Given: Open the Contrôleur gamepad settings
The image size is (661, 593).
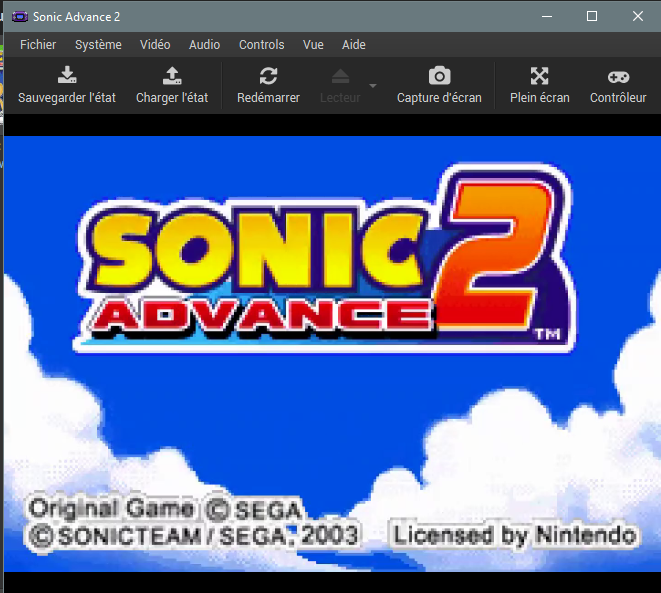Looking at the screenshot, I should coord(618,77).
